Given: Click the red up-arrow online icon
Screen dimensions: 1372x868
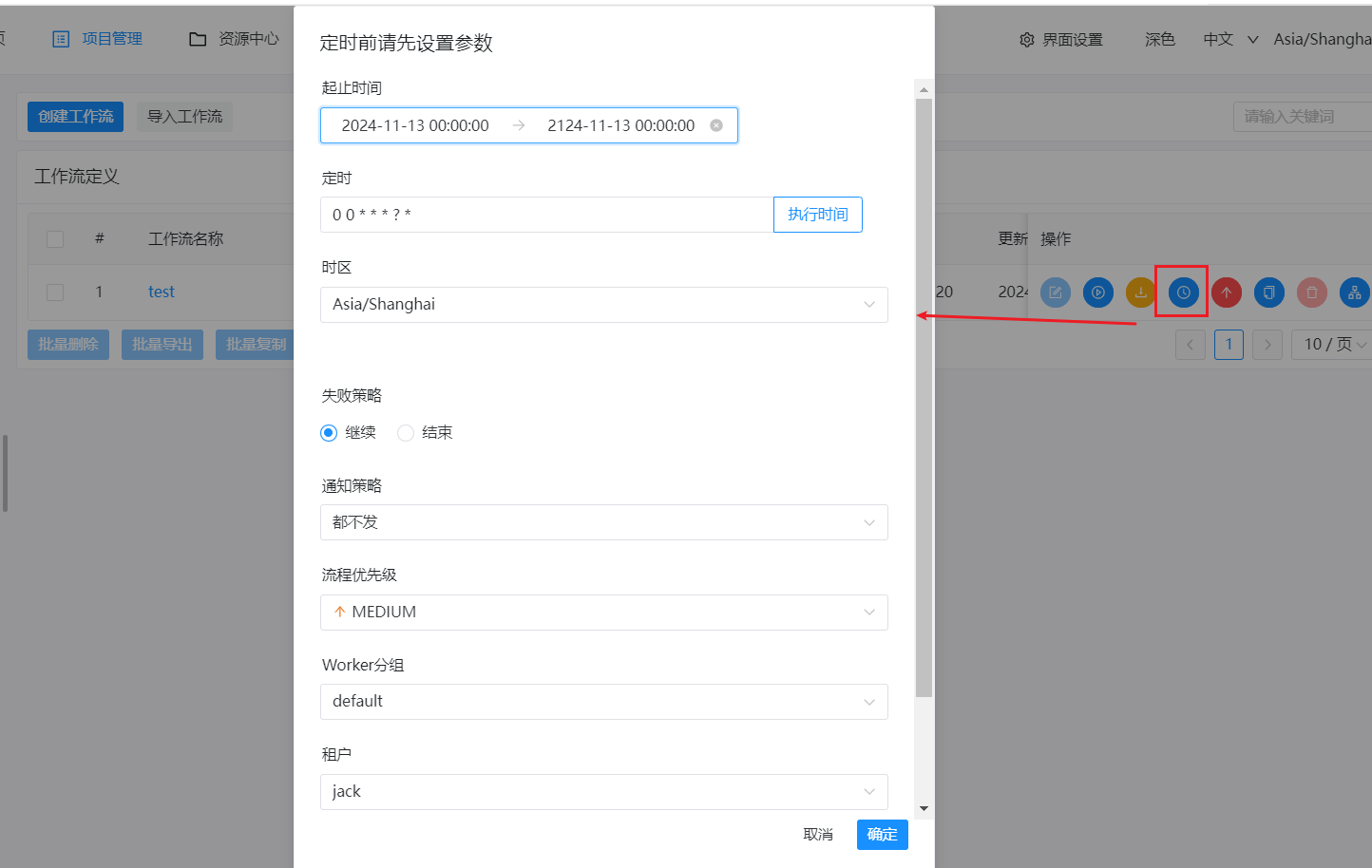Looking at the screenshot, I should pyautogui.click(x=1227, y=292).
